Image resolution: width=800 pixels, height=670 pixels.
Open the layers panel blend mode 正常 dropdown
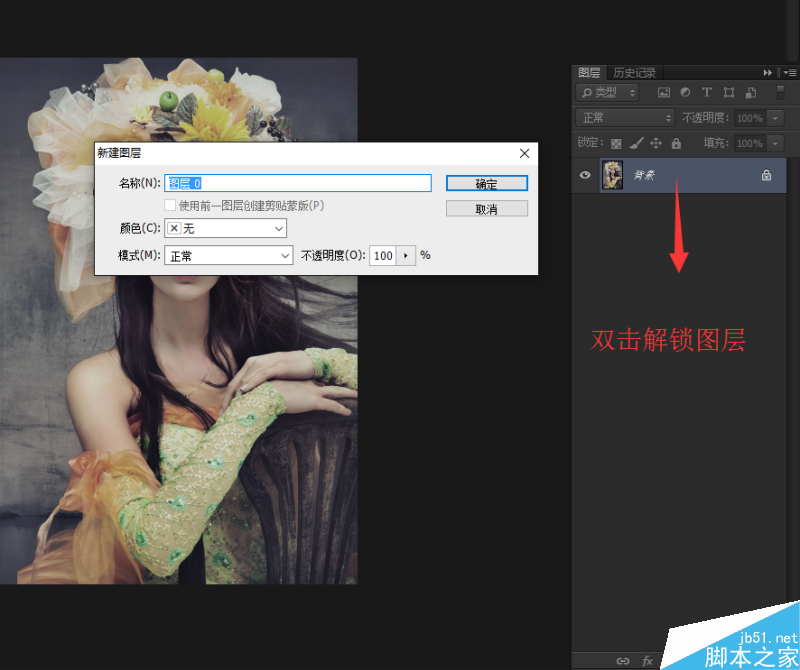click(x=625, y=118)
